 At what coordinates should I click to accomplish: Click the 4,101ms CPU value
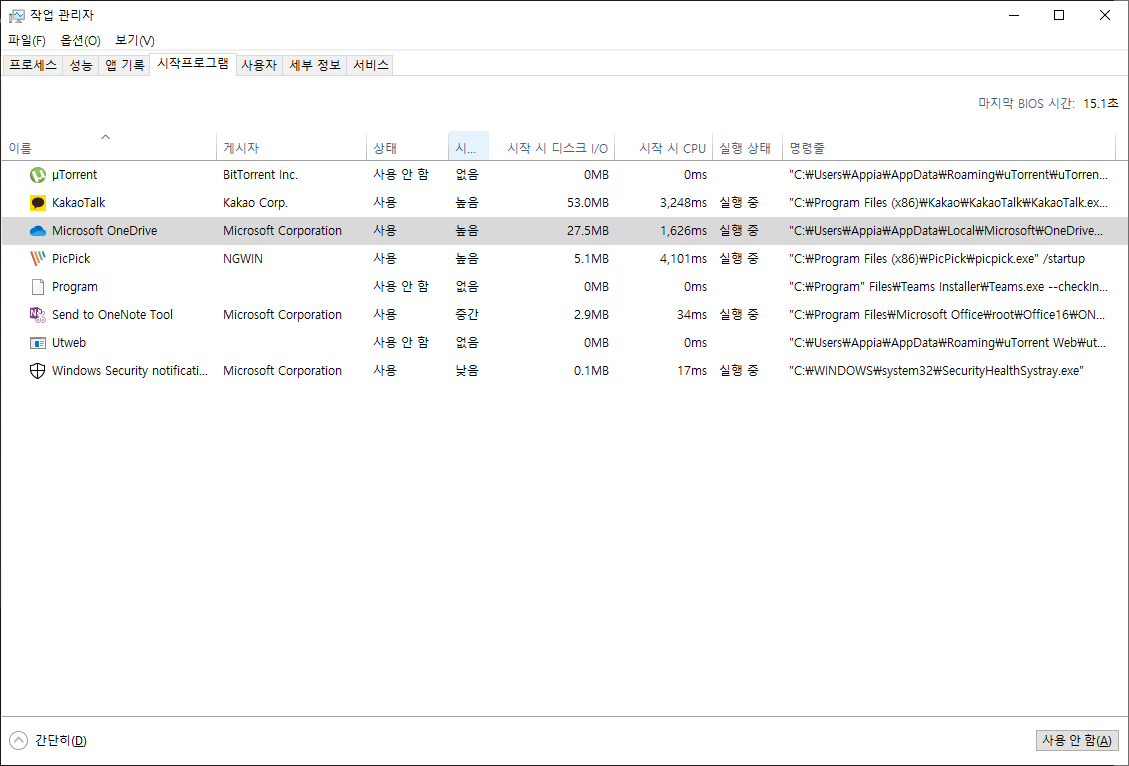[x=683, y=258]
